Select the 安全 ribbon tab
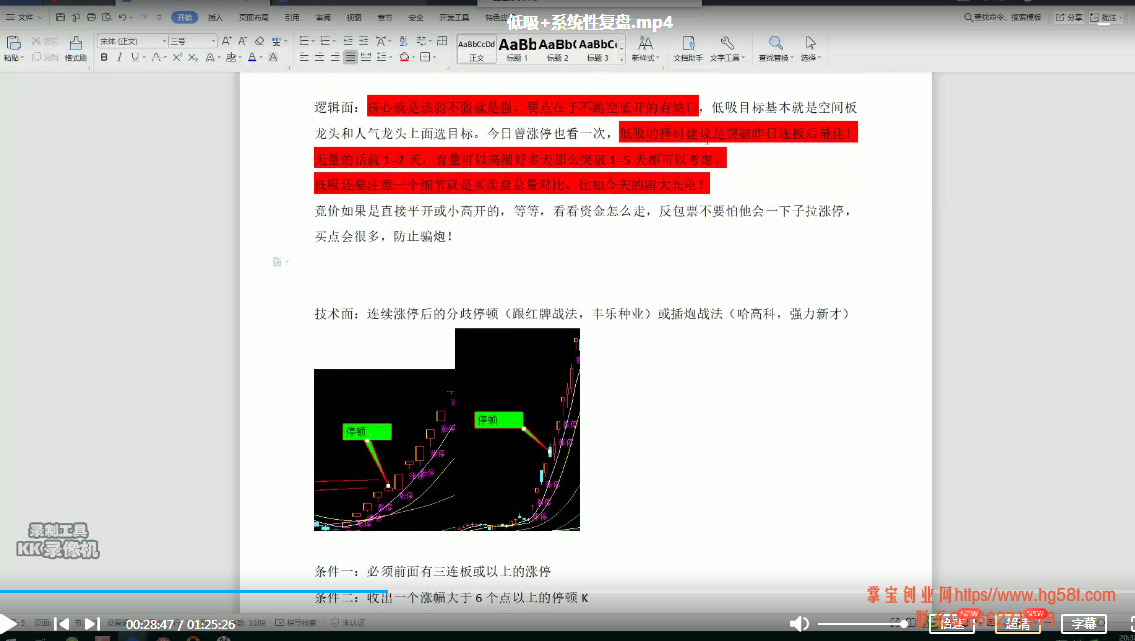The image size is (1135, 641). tap(415, 17)
